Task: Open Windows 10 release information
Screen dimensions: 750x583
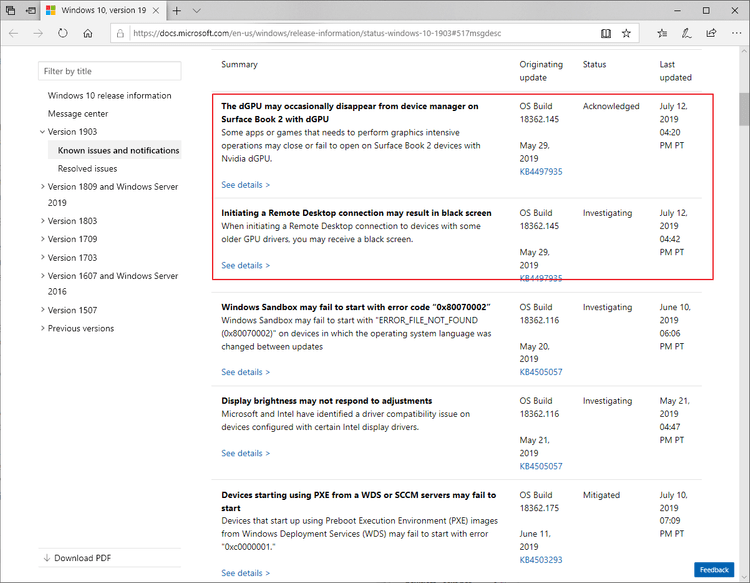Action: tap(110, 96)
